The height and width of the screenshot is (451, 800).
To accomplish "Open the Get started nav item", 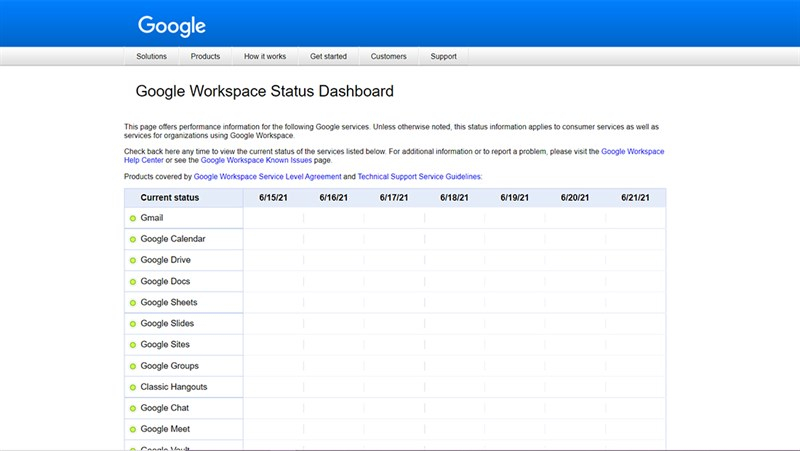I will click(x=328, y=56).
